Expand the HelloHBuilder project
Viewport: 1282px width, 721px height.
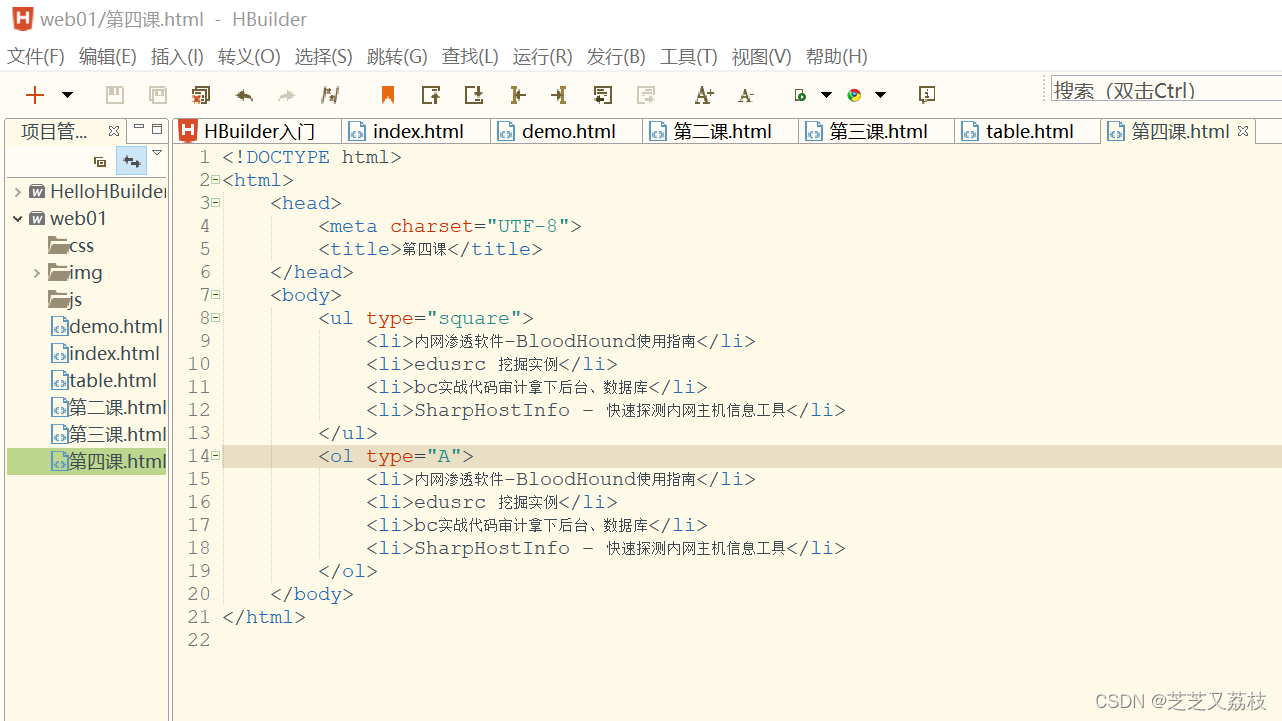17,191
